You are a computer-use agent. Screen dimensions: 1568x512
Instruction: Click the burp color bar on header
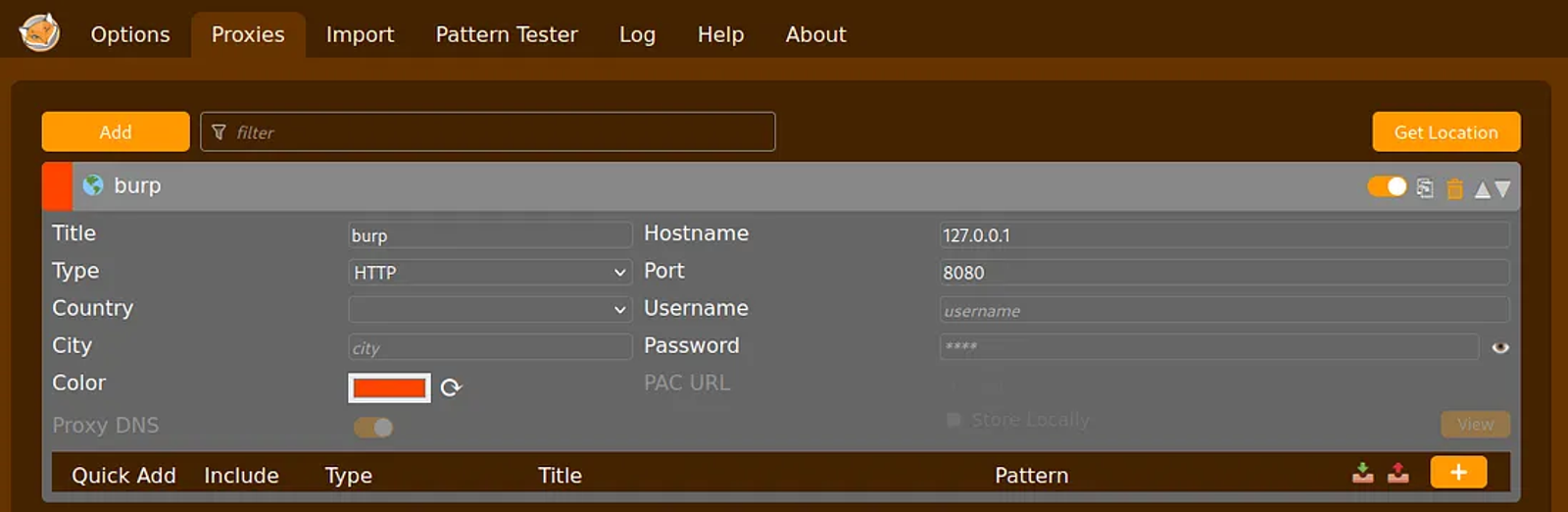coord(57,186)
